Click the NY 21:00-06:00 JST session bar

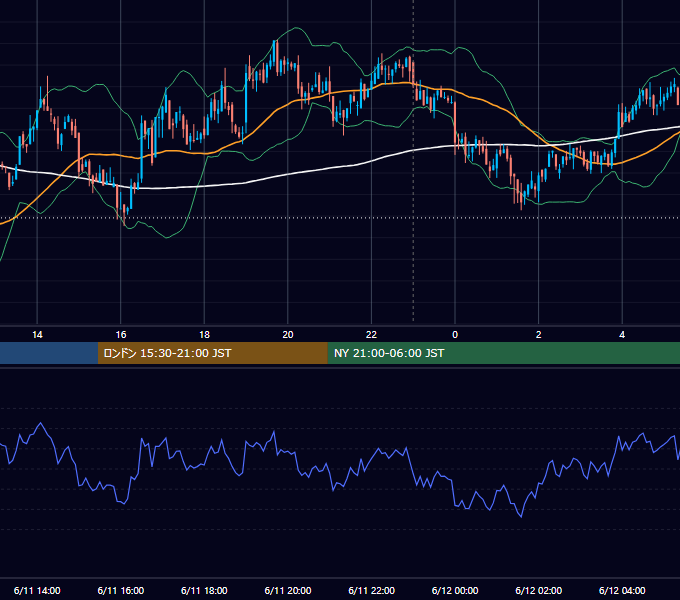click(503, 353)
